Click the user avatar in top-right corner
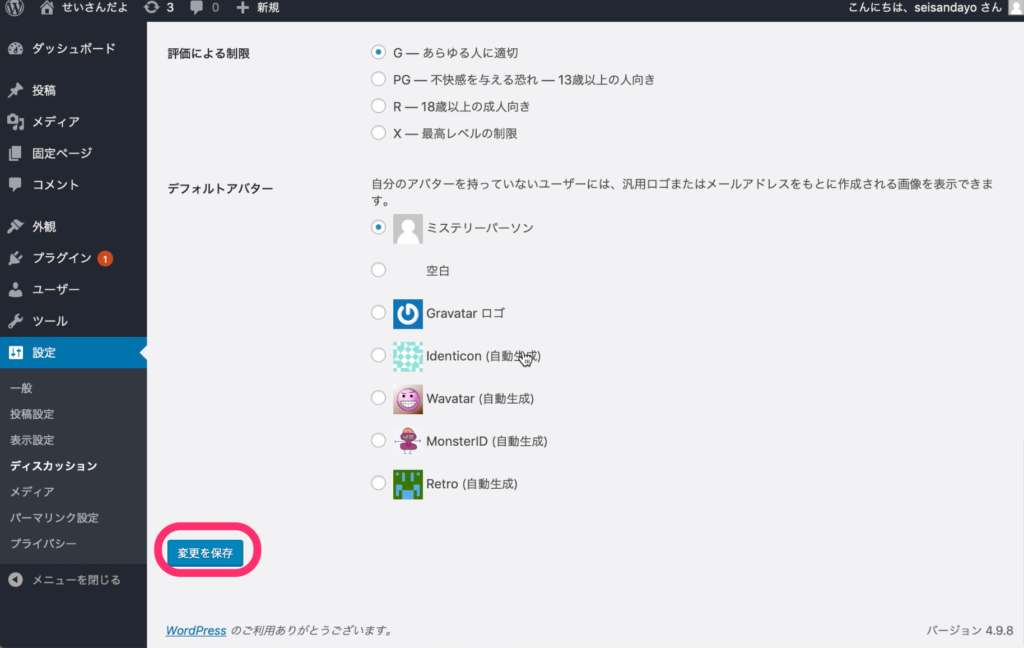The width and height of the screenshot is (1024, 648). [1015, 8]
